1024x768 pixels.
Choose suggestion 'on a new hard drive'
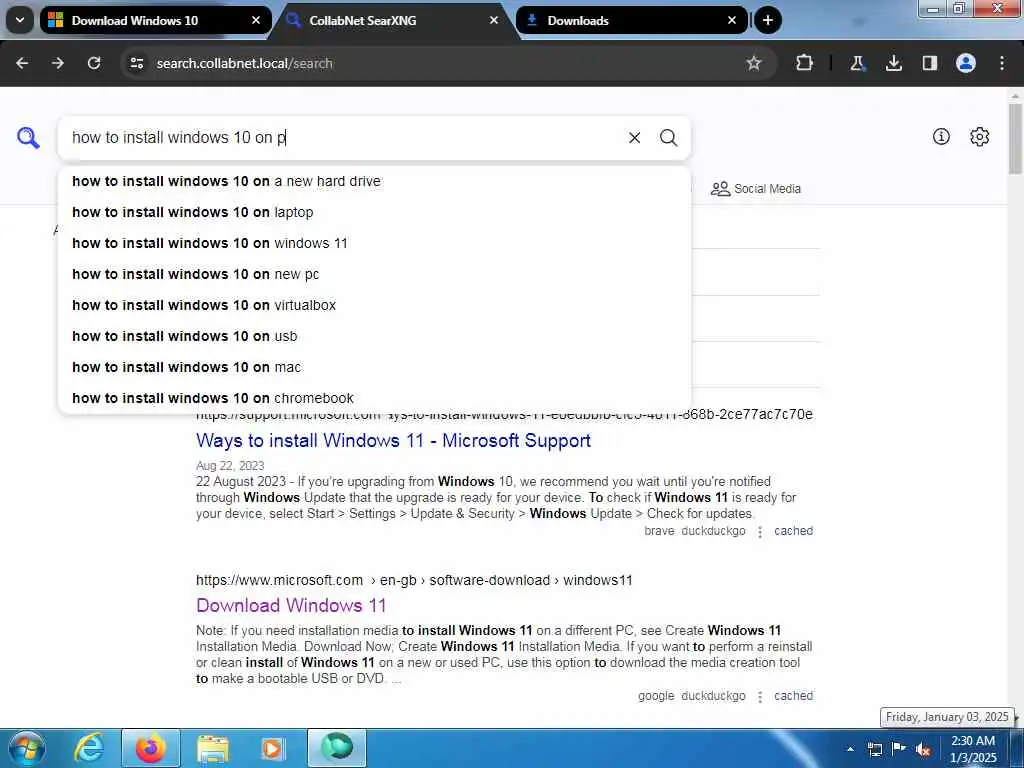tap(375, 182)
